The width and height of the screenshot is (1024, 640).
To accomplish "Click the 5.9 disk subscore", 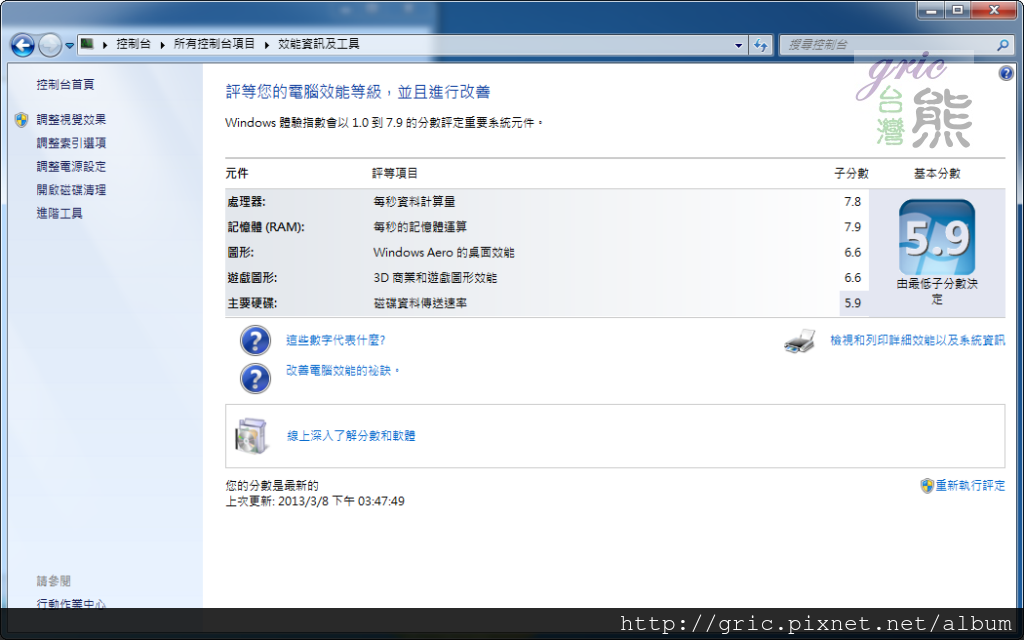I will point(852,304).
